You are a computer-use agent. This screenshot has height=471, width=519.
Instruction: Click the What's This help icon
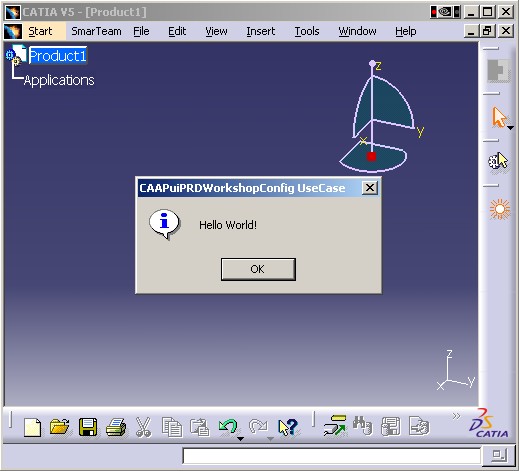click(x=288, y=427)
